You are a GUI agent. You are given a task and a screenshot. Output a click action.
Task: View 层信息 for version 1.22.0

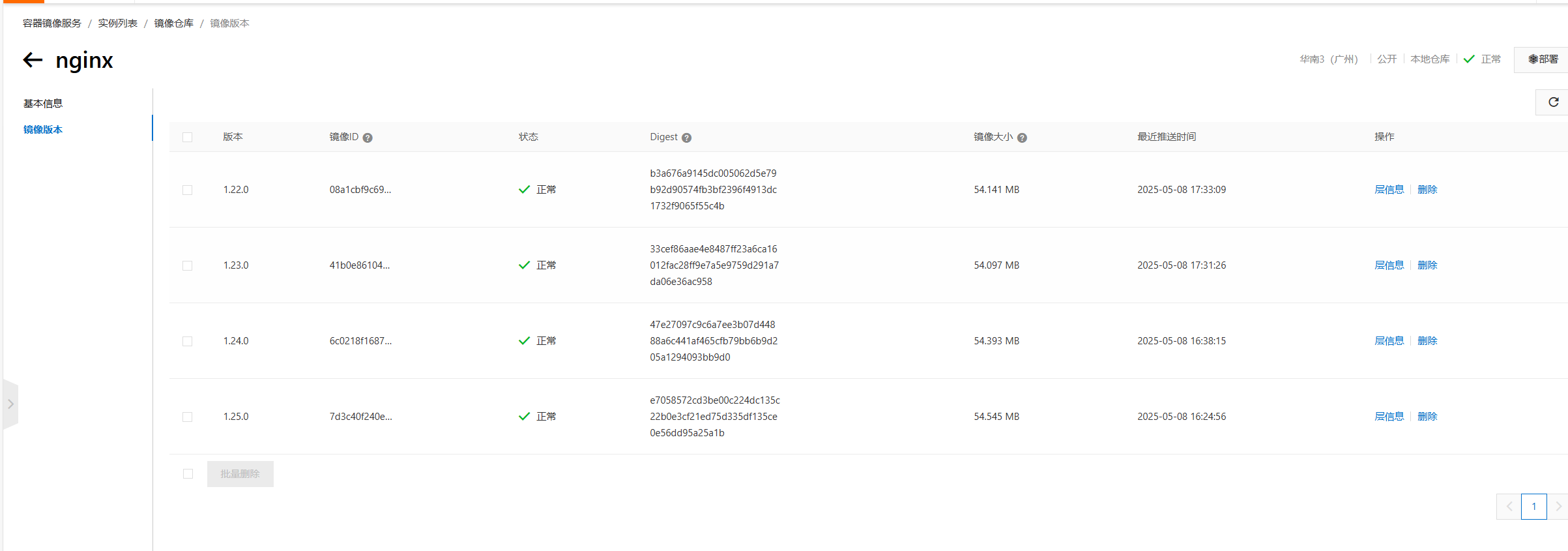(x=1389, y=189)
